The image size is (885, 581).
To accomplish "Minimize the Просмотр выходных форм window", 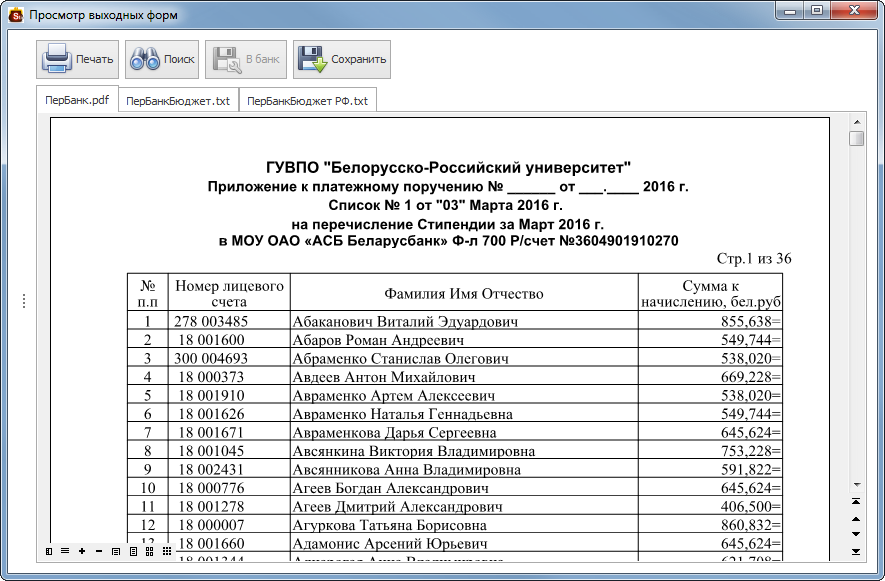I will (790, 11).
